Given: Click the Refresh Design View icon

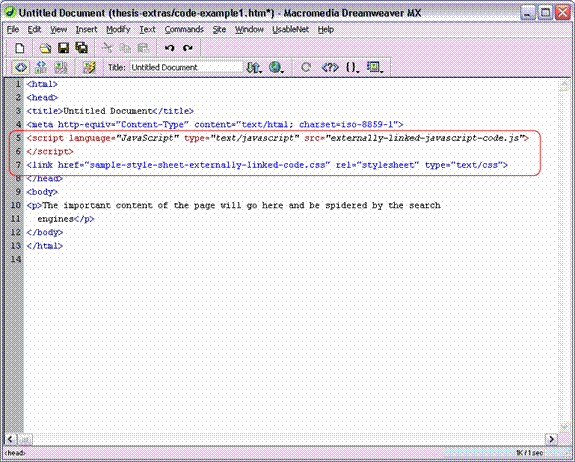Looking at the screenshot, I should (x=306, y=67).
